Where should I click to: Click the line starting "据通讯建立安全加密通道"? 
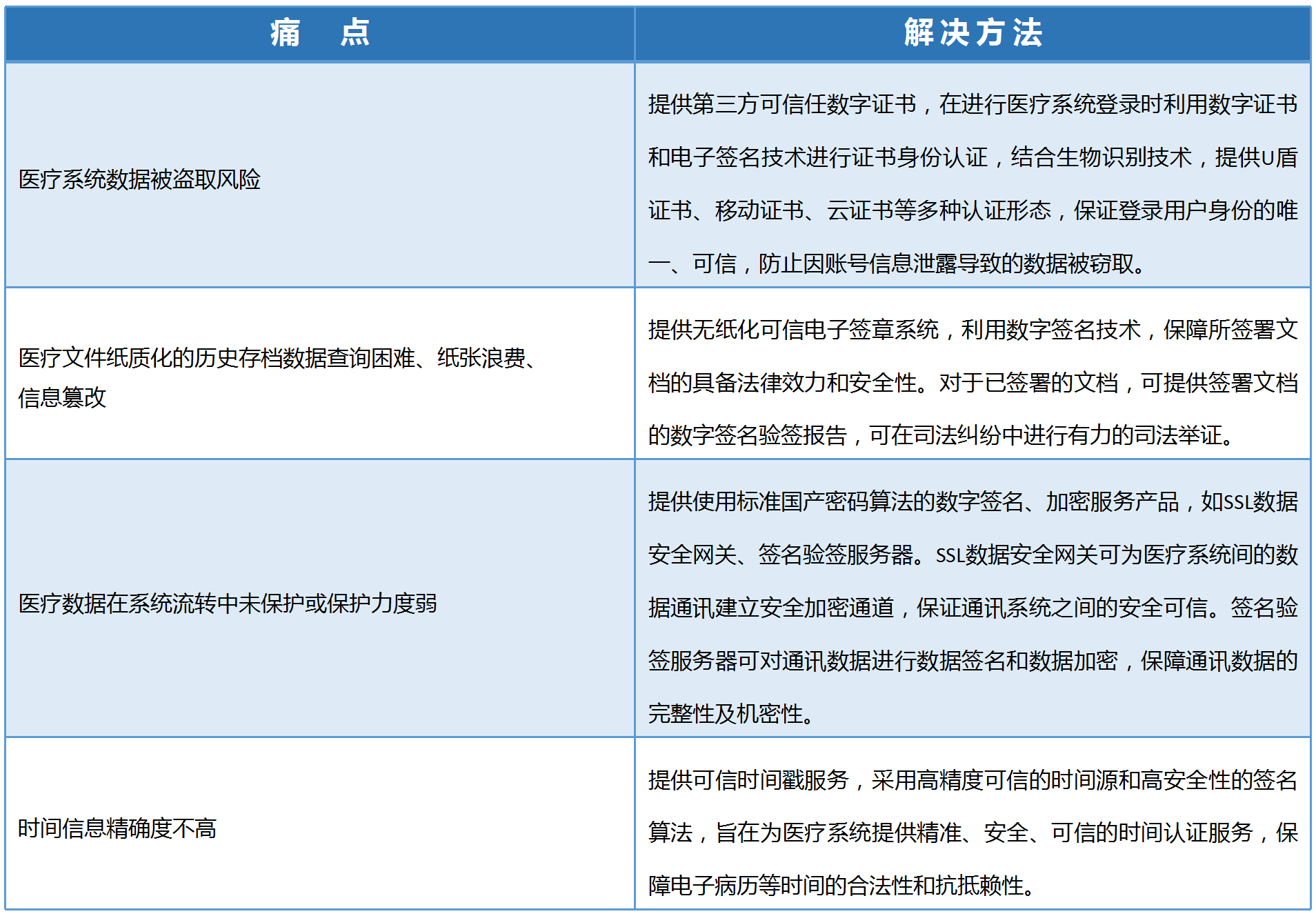click(973, 608)
